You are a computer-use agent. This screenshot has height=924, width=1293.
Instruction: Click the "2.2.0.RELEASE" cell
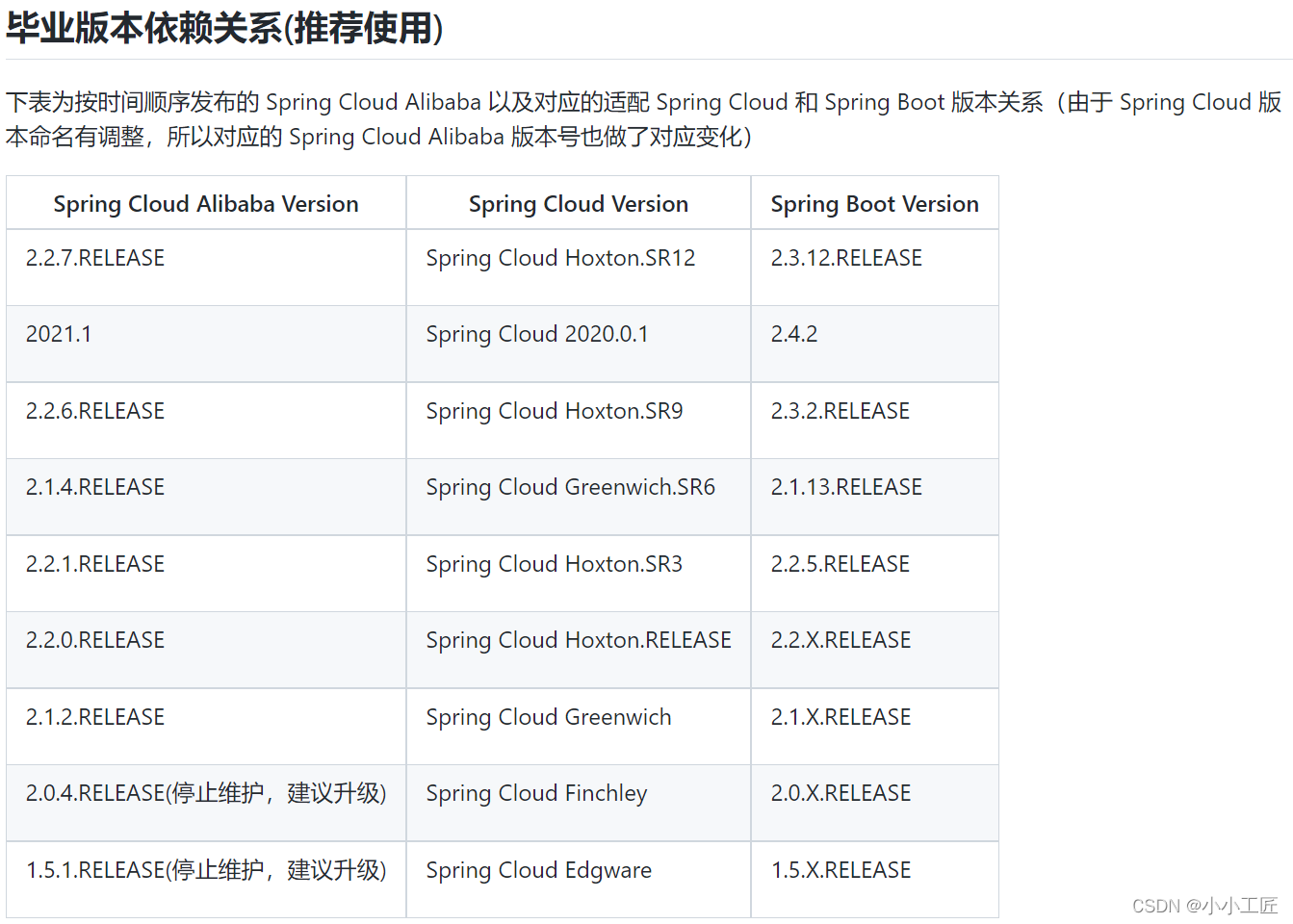point(206,650)
